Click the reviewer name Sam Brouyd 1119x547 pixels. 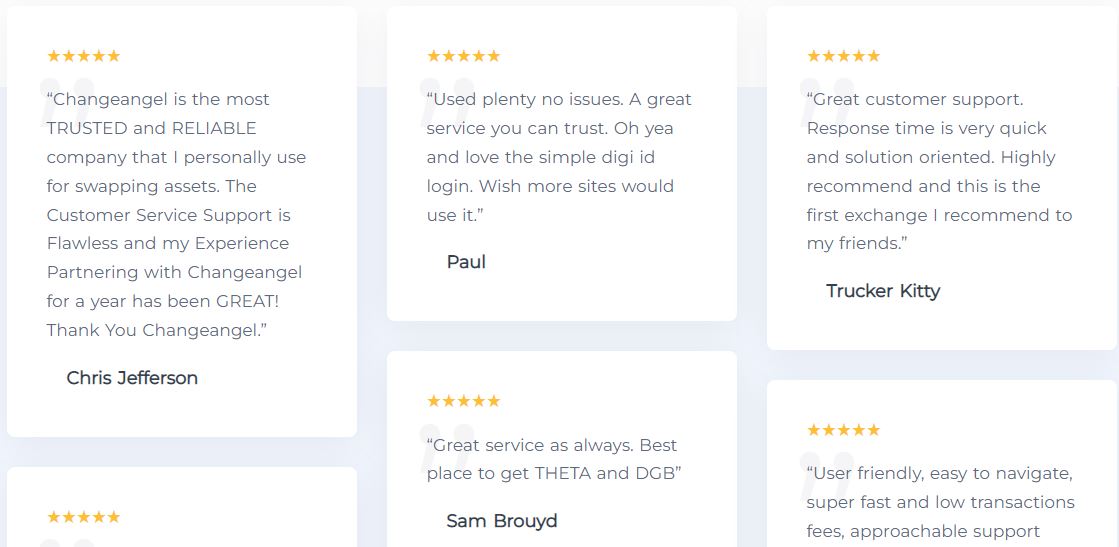(502, 521)
